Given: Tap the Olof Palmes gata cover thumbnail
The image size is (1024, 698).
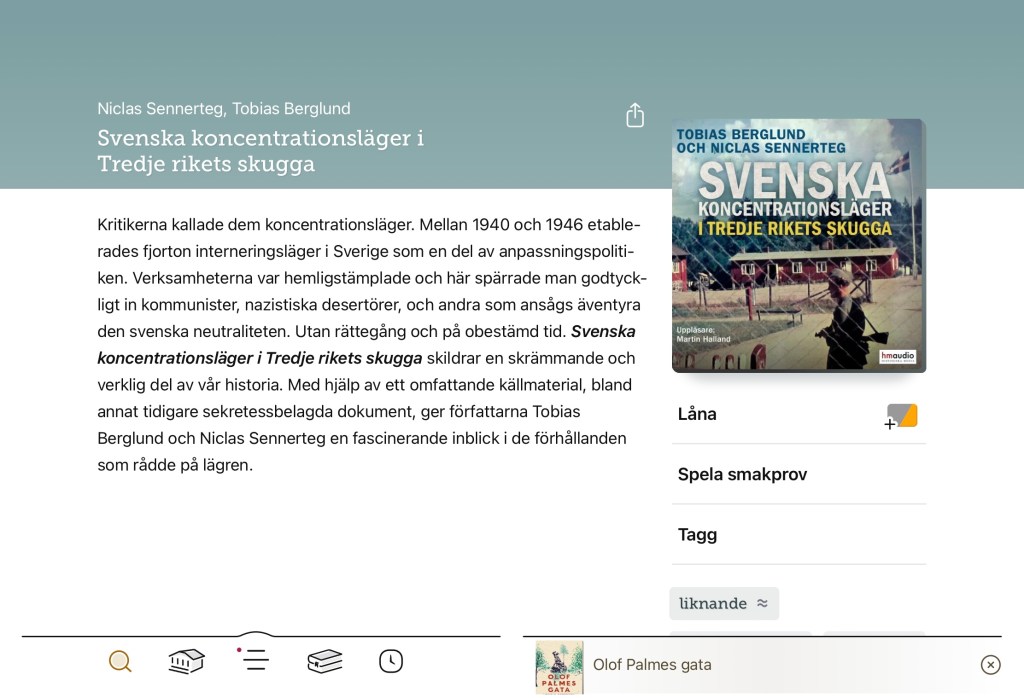Looking at the screenshot, I should [x=559, y=667].
